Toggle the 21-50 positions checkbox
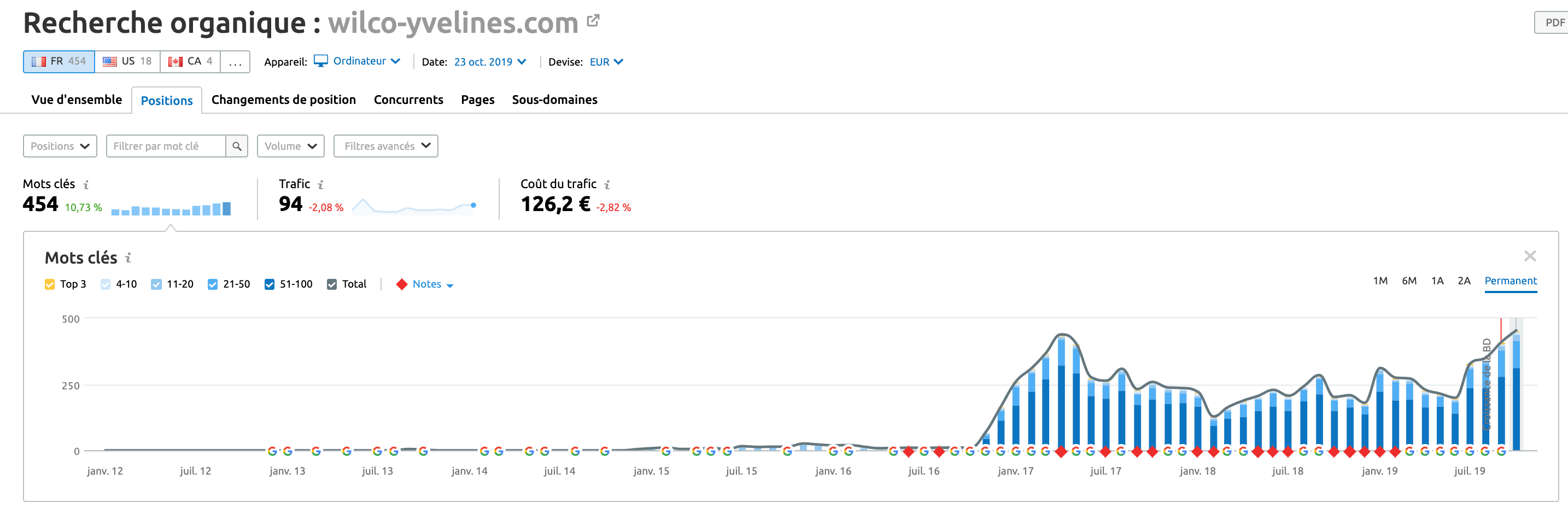Viewport: 1568px width, 514px height. 213,284
